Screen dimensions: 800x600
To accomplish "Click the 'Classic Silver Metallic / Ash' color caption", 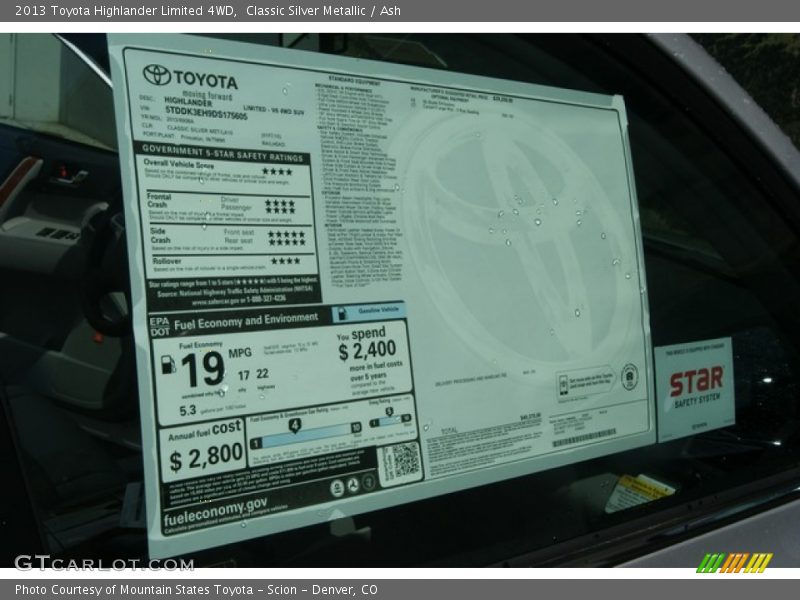I will [323, 11].
